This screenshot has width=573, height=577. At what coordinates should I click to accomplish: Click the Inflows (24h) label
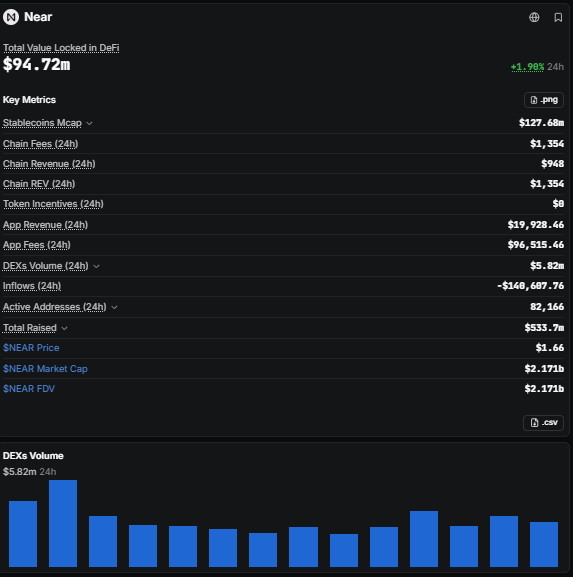[32, 286]
